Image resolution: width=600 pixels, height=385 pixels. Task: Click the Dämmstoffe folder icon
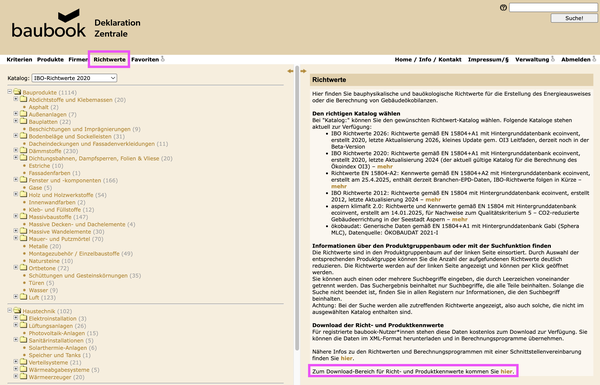click(23, 150)
